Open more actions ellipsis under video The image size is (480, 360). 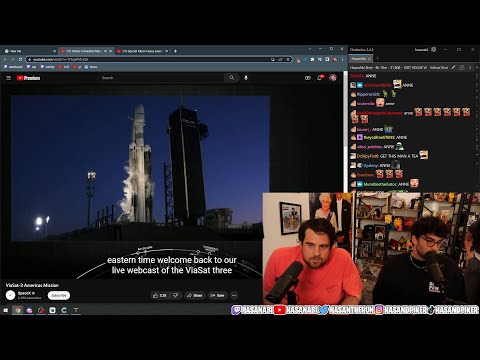coord(234,295)
